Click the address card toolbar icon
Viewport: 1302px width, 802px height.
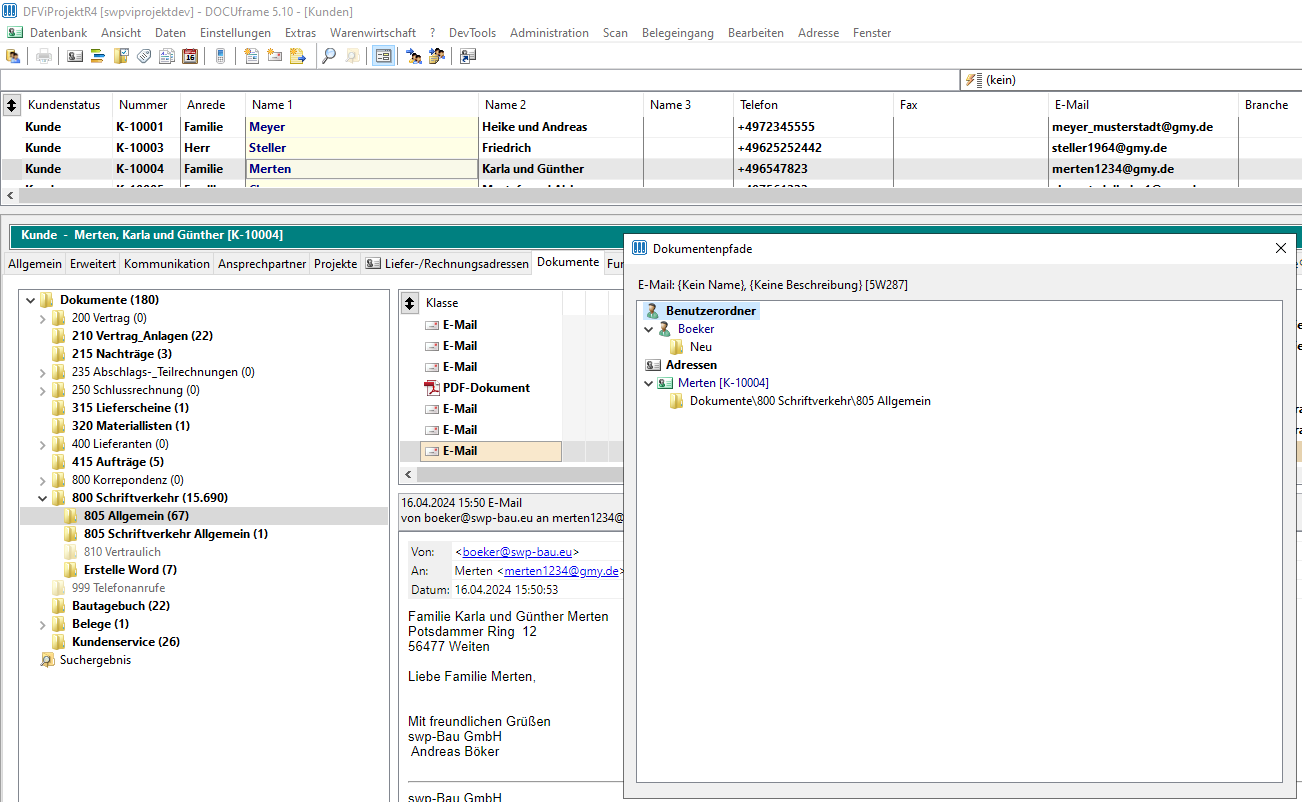[75, 56]
